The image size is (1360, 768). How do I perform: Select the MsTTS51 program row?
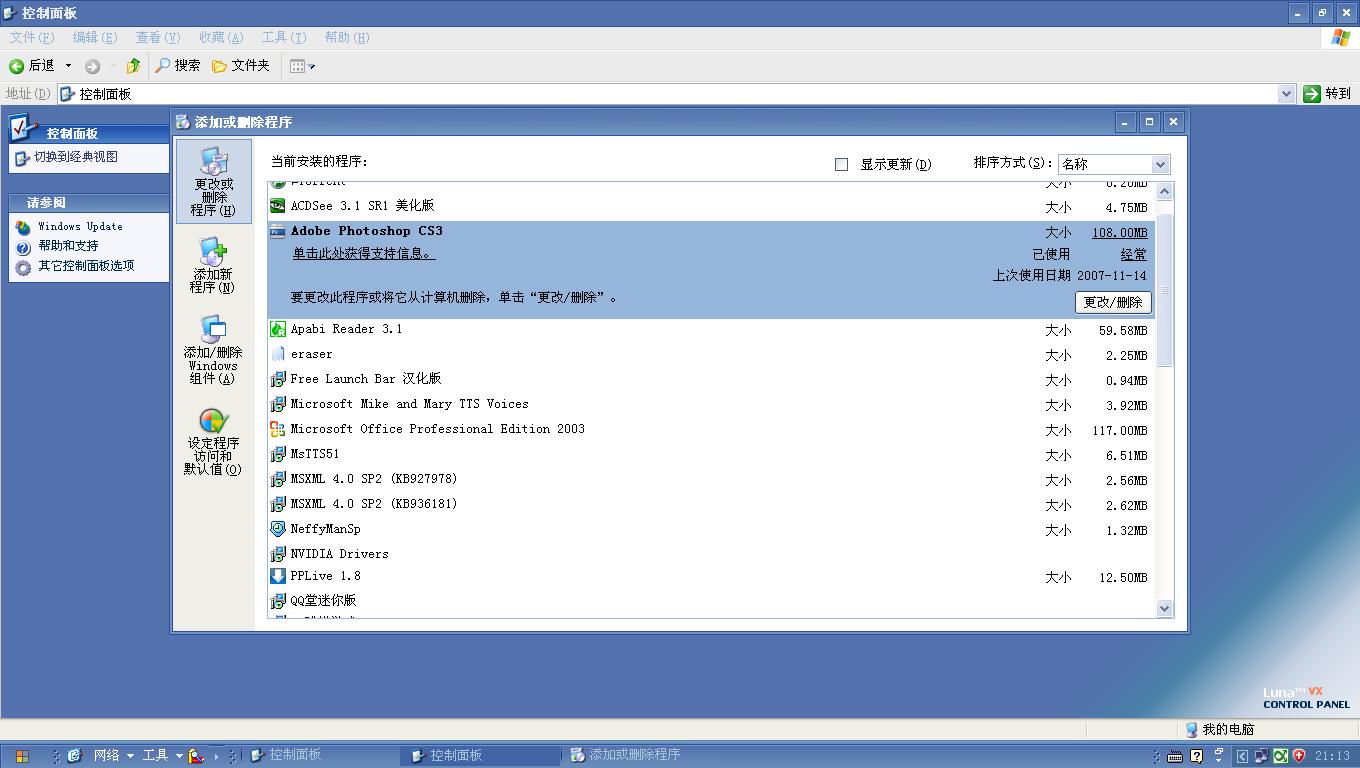click(710, 454)
